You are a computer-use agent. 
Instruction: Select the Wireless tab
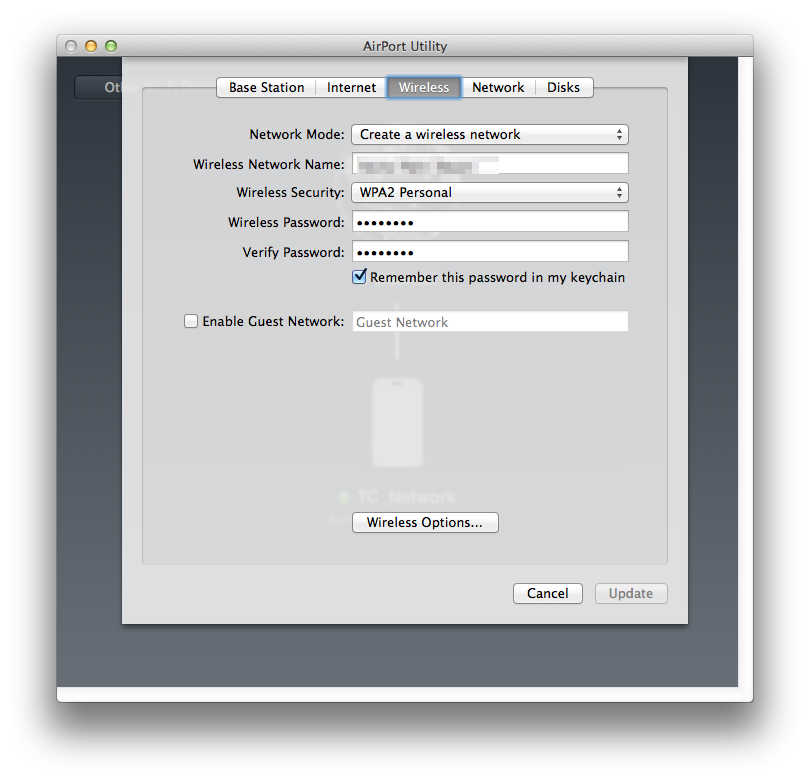click(x=424, y=87)
